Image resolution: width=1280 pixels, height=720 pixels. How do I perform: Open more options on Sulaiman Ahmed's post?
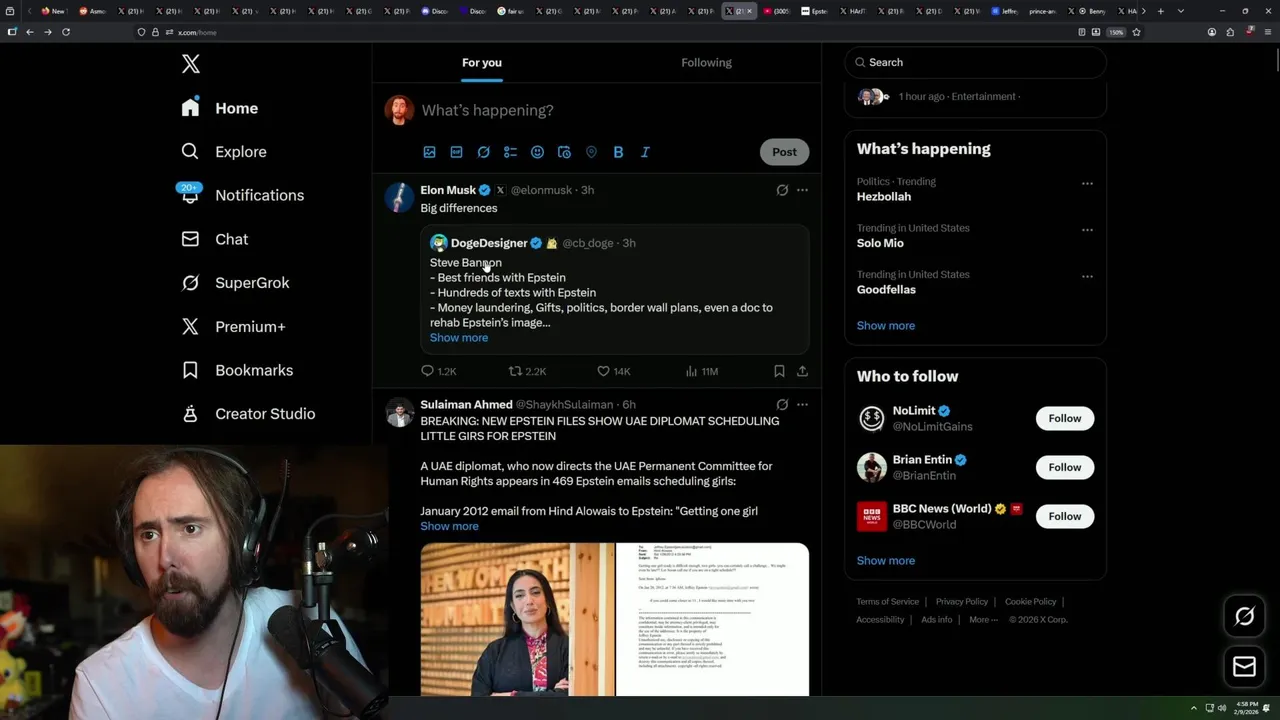pos(802,405)
